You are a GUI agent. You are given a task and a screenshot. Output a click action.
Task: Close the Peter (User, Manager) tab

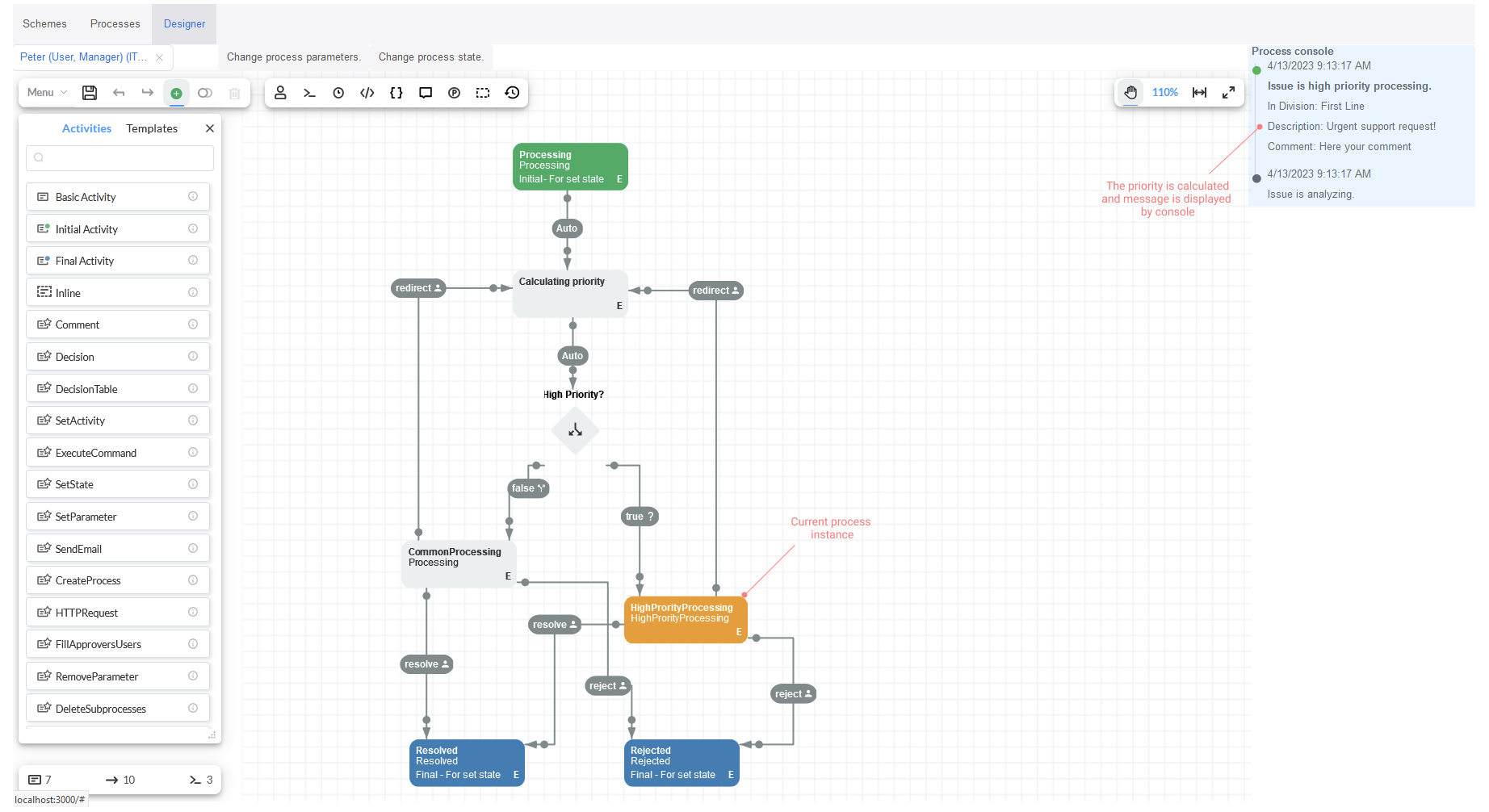[x=159, y=57]
